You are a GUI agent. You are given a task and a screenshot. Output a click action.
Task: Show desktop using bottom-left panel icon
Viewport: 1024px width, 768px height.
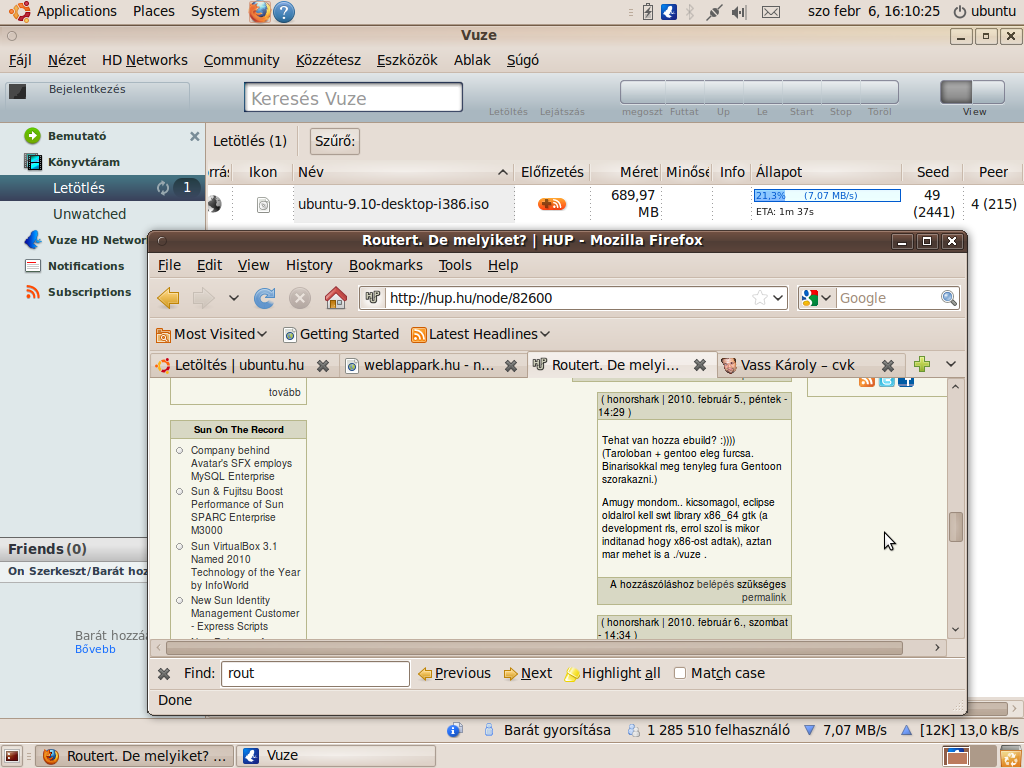pyautogui.click(x=12, y=756)
